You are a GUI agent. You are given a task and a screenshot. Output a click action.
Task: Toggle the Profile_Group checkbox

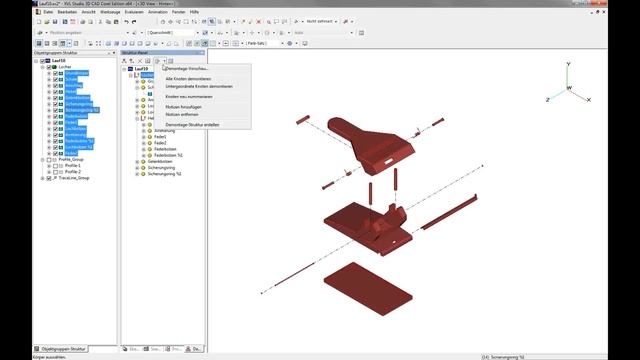49,160
